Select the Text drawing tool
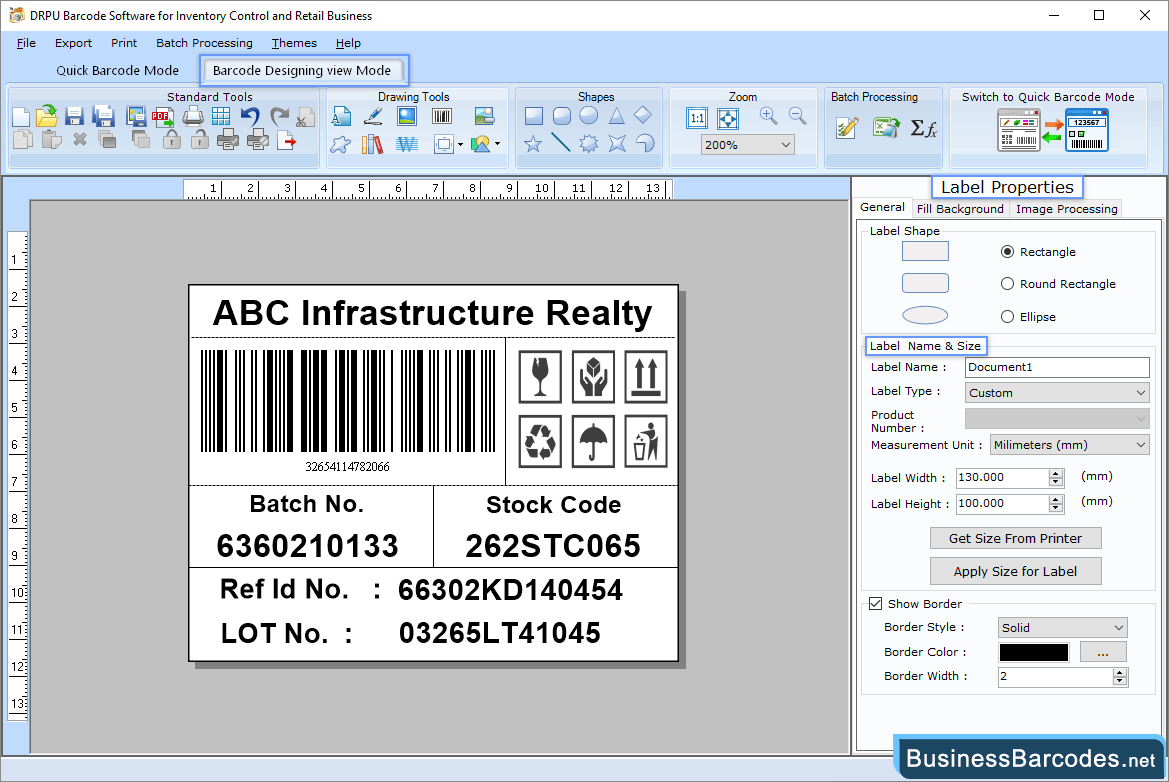 pos(341,116)
